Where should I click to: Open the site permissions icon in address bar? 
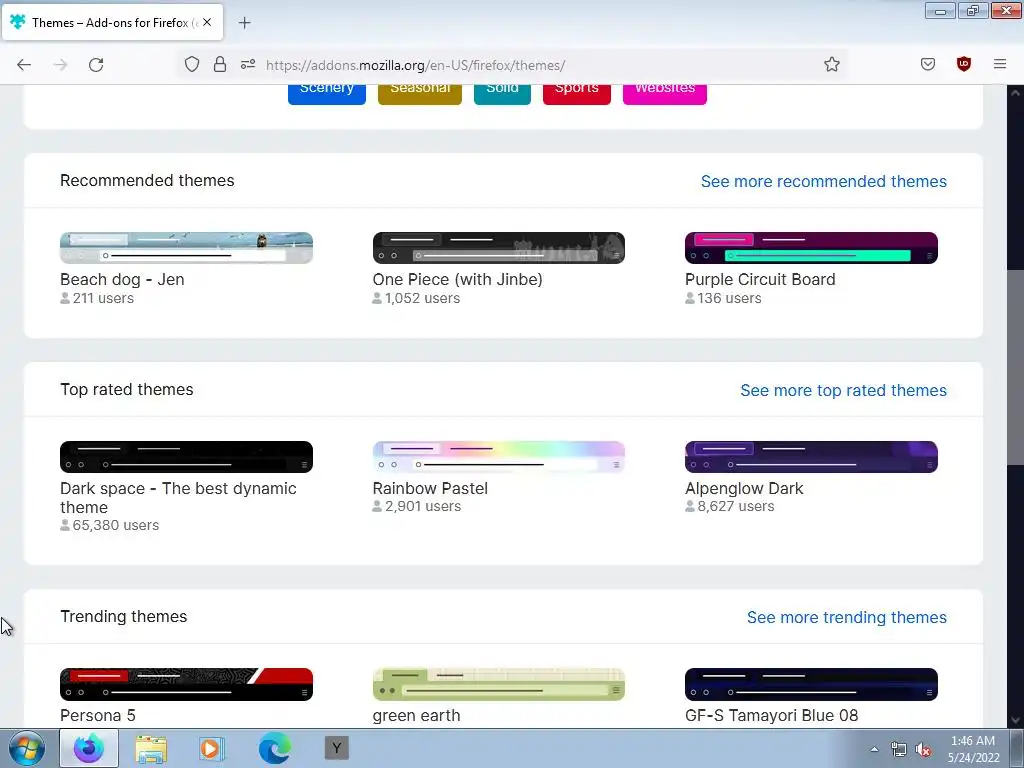248,64
